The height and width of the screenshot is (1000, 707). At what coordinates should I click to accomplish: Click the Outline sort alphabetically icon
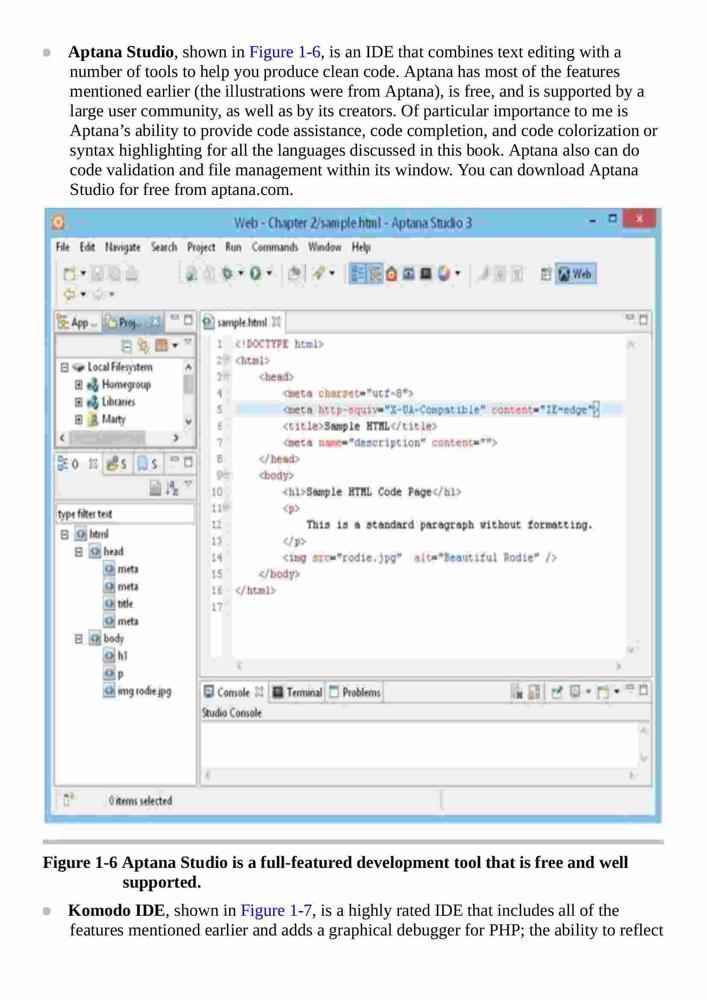coord(172,488)
